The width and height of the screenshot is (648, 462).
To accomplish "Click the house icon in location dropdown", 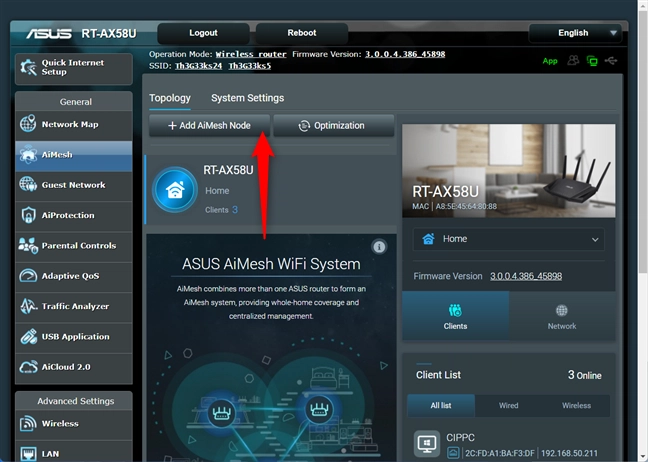I will pos(429,239).
